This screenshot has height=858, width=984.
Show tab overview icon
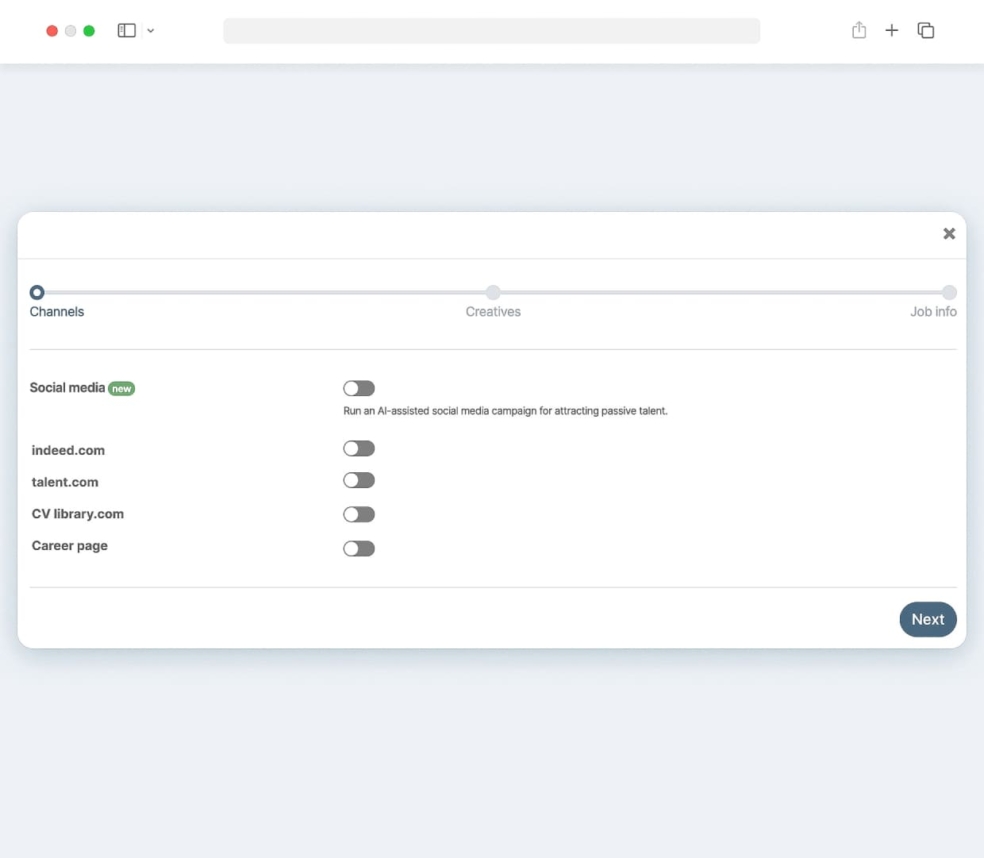click(926, 30)
